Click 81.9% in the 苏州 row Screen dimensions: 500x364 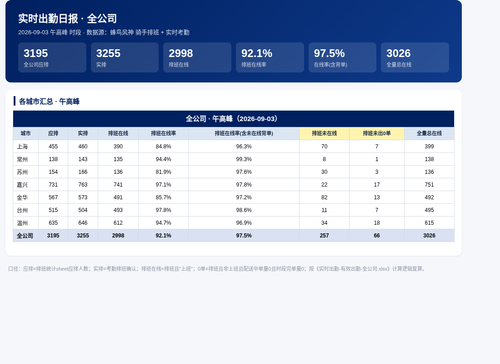163,172
